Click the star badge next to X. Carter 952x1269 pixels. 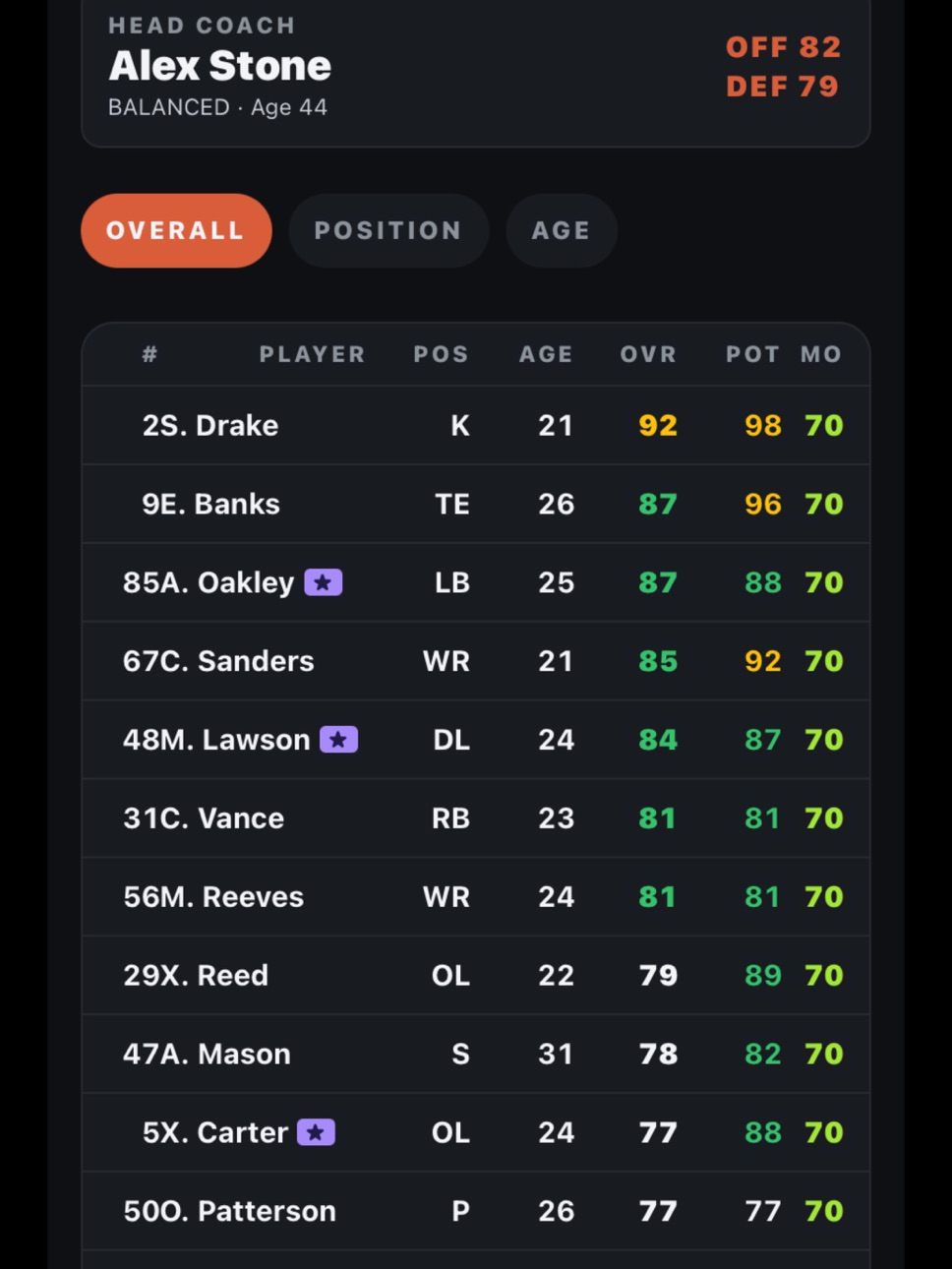(x=316, y=1132)
